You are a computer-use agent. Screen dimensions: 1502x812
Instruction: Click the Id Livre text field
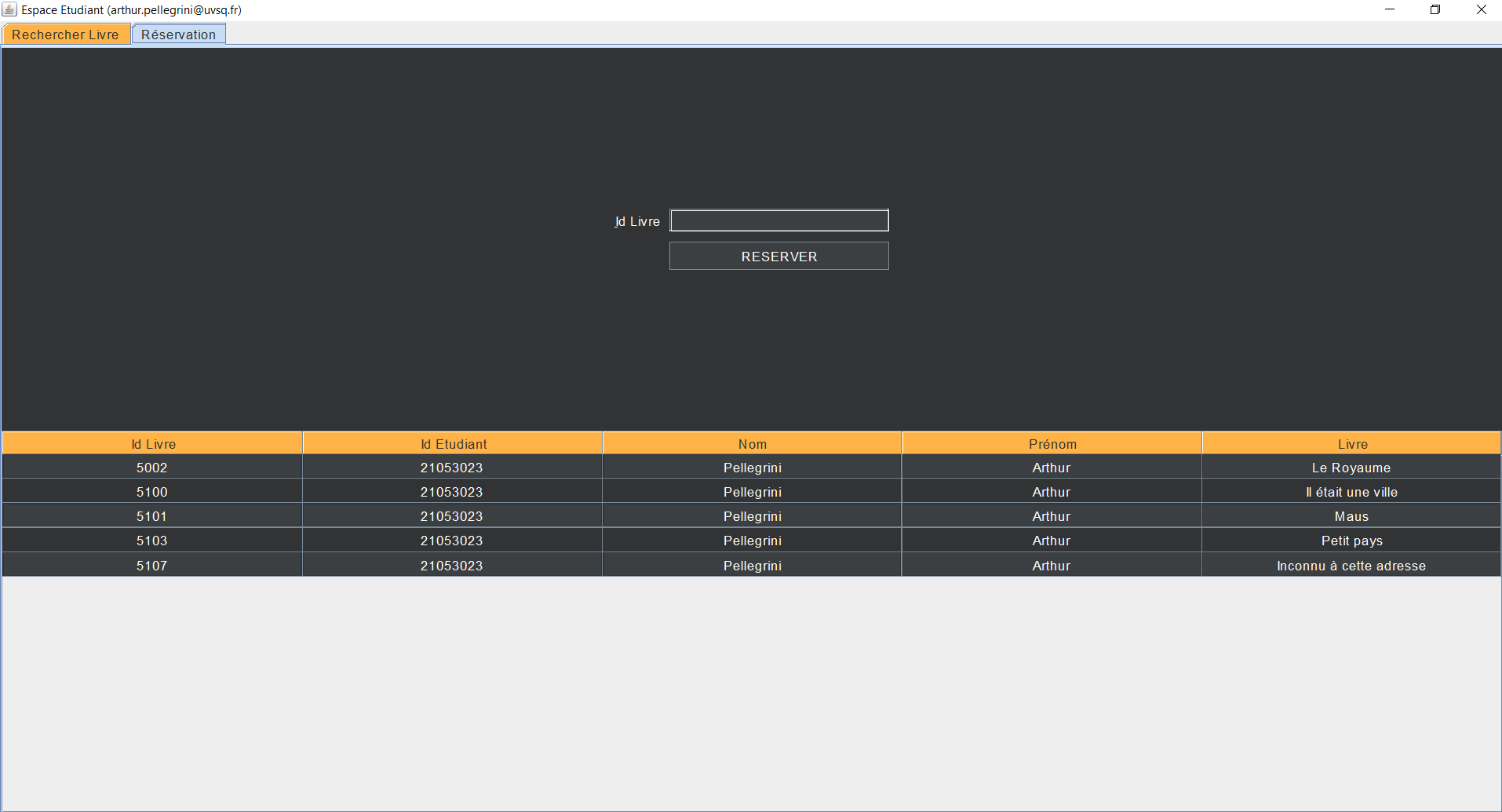coord(778,220)
